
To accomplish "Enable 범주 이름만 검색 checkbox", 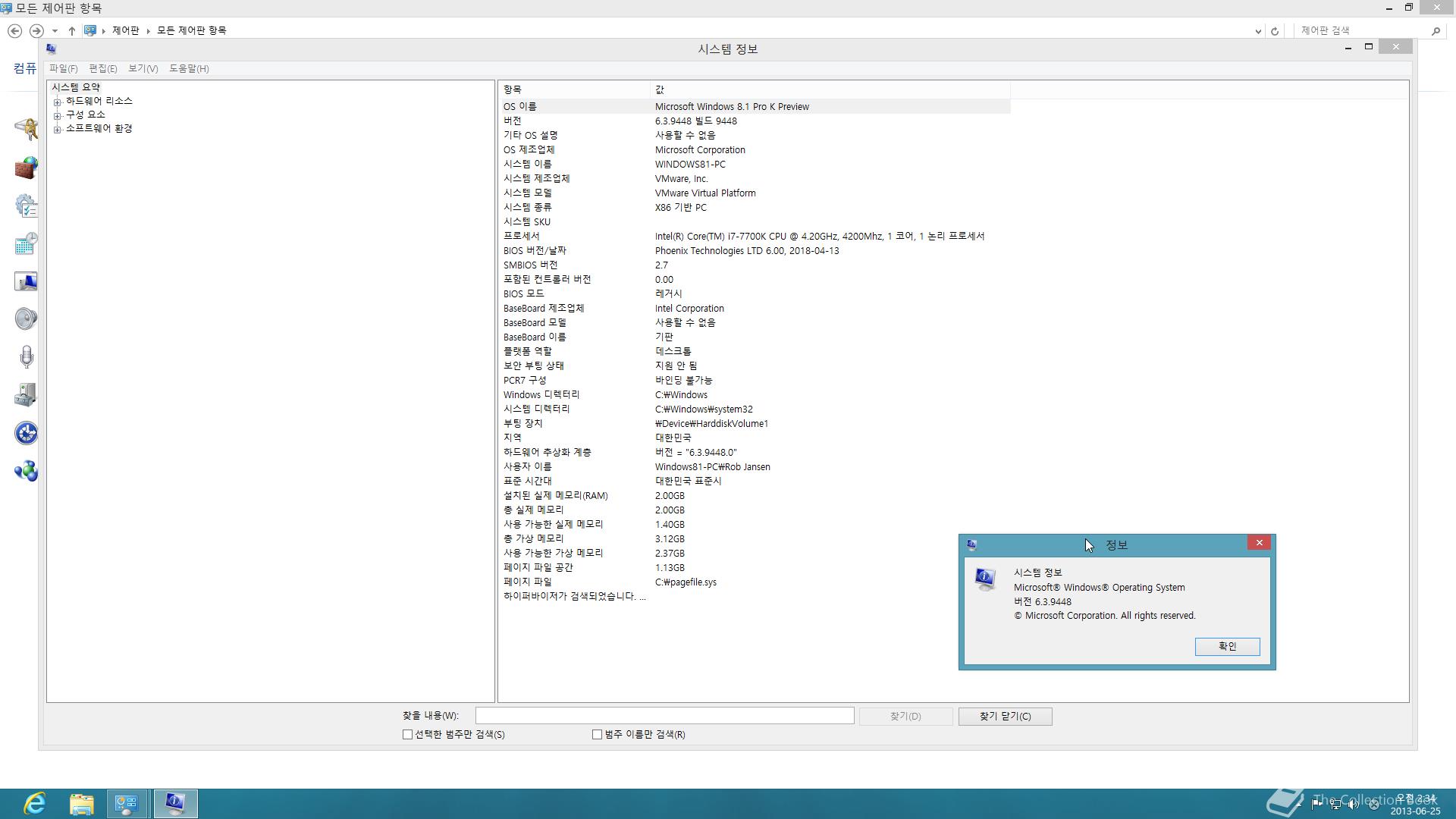I will (x=597, y=734).
